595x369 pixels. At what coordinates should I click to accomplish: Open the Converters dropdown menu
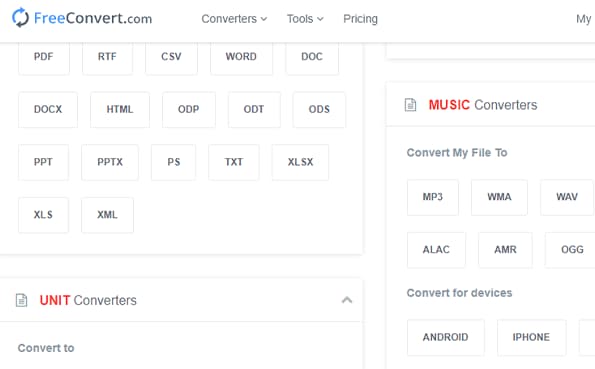[x=234, y=19]
